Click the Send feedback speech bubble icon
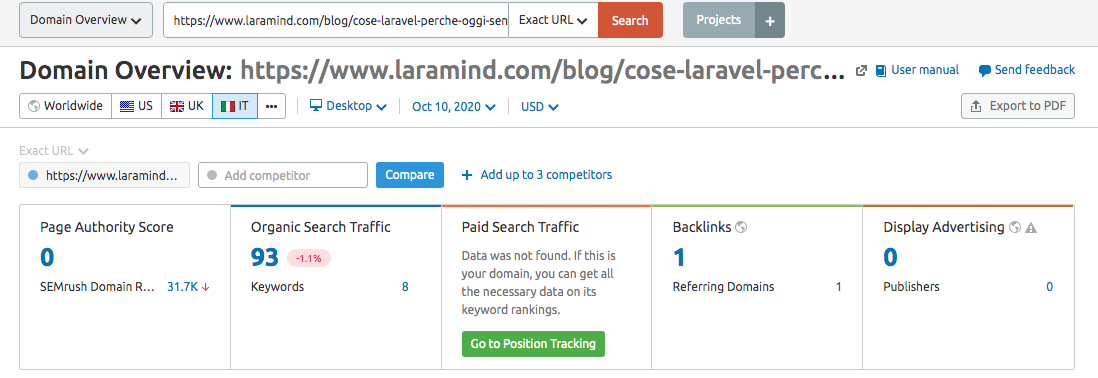 985,70
